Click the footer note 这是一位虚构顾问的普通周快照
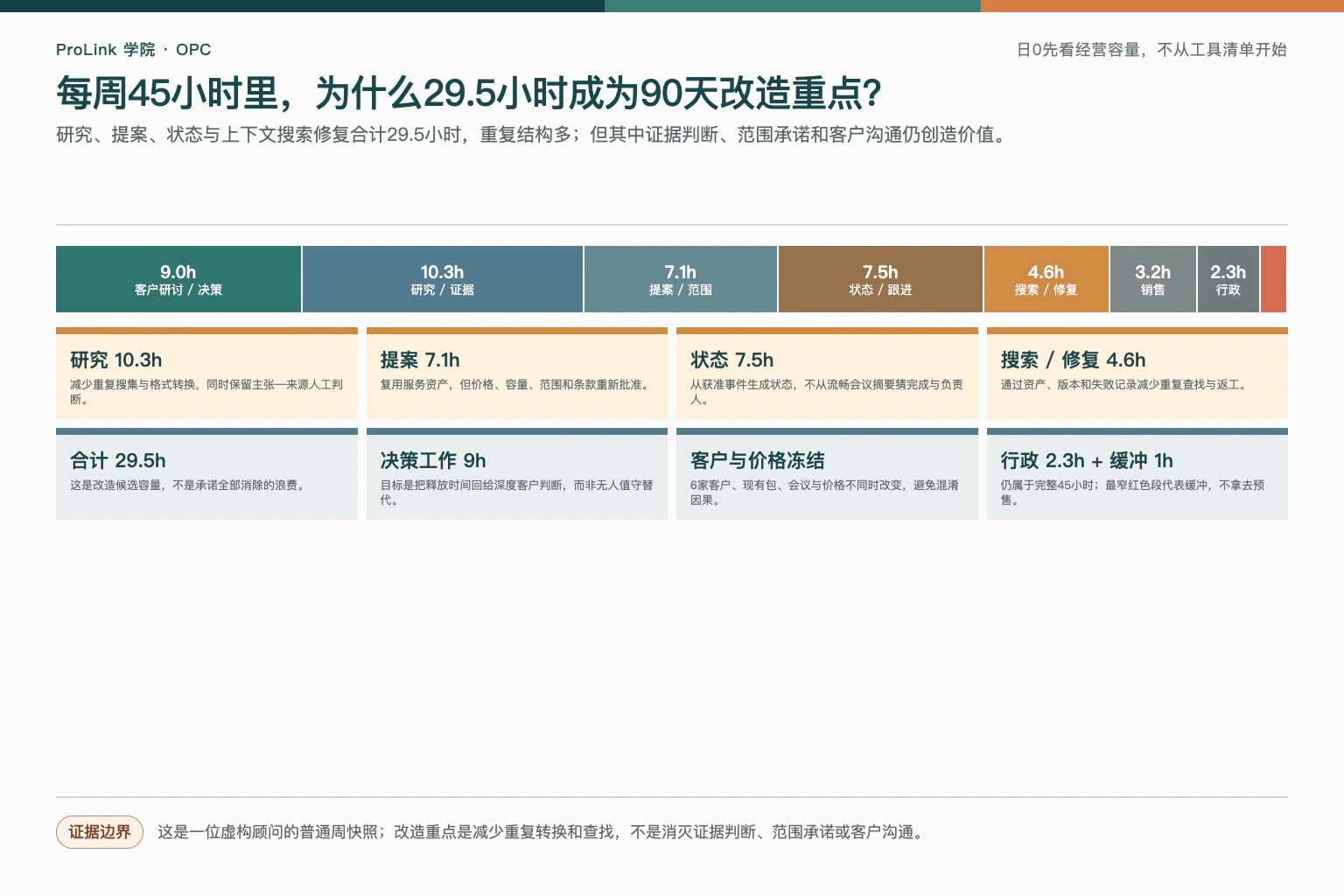This screenshot has width=1344, height=896. (542, 832)
